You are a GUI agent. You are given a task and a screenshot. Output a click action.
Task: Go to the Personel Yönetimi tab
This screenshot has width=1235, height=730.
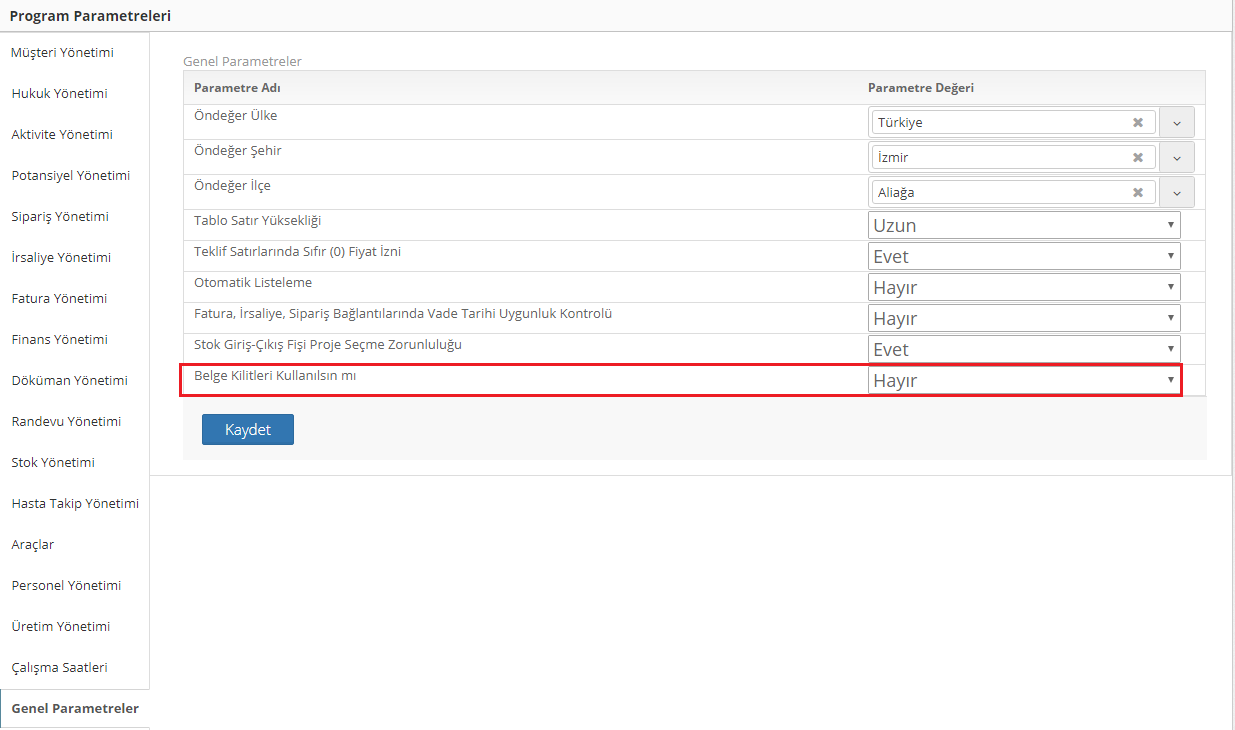pos(66,585)
